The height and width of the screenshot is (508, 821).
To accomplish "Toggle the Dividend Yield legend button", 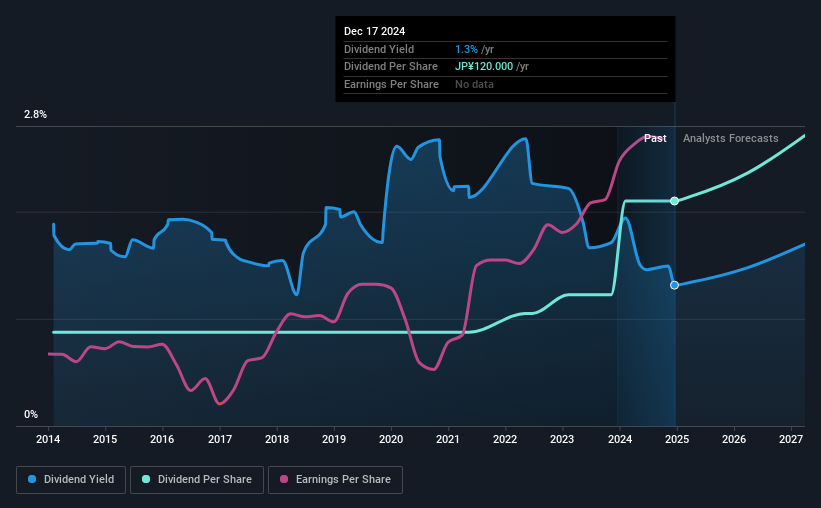I will click(x=71, y=480).
